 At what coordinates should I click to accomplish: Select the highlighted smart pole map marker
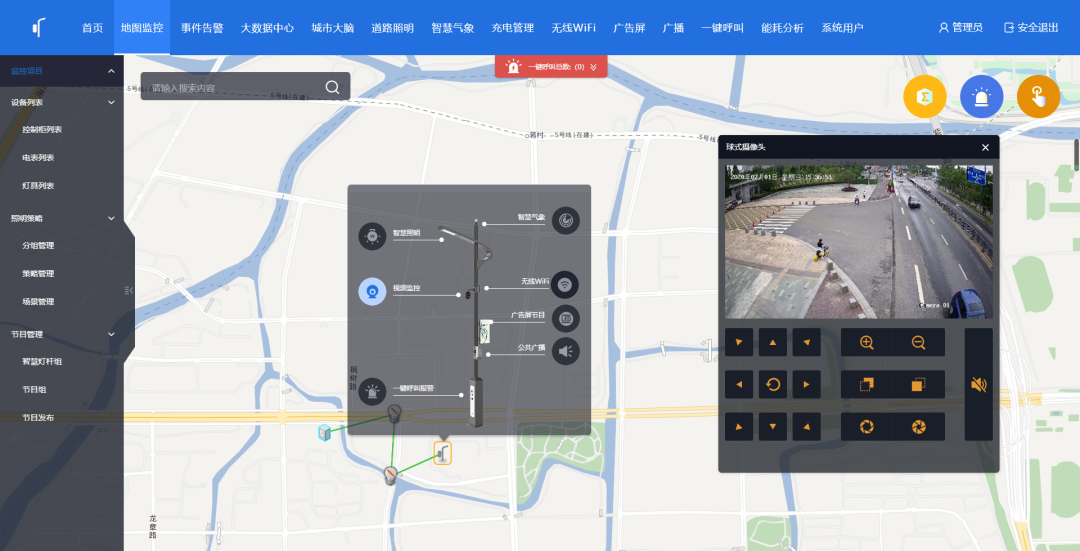click(443, 453)
